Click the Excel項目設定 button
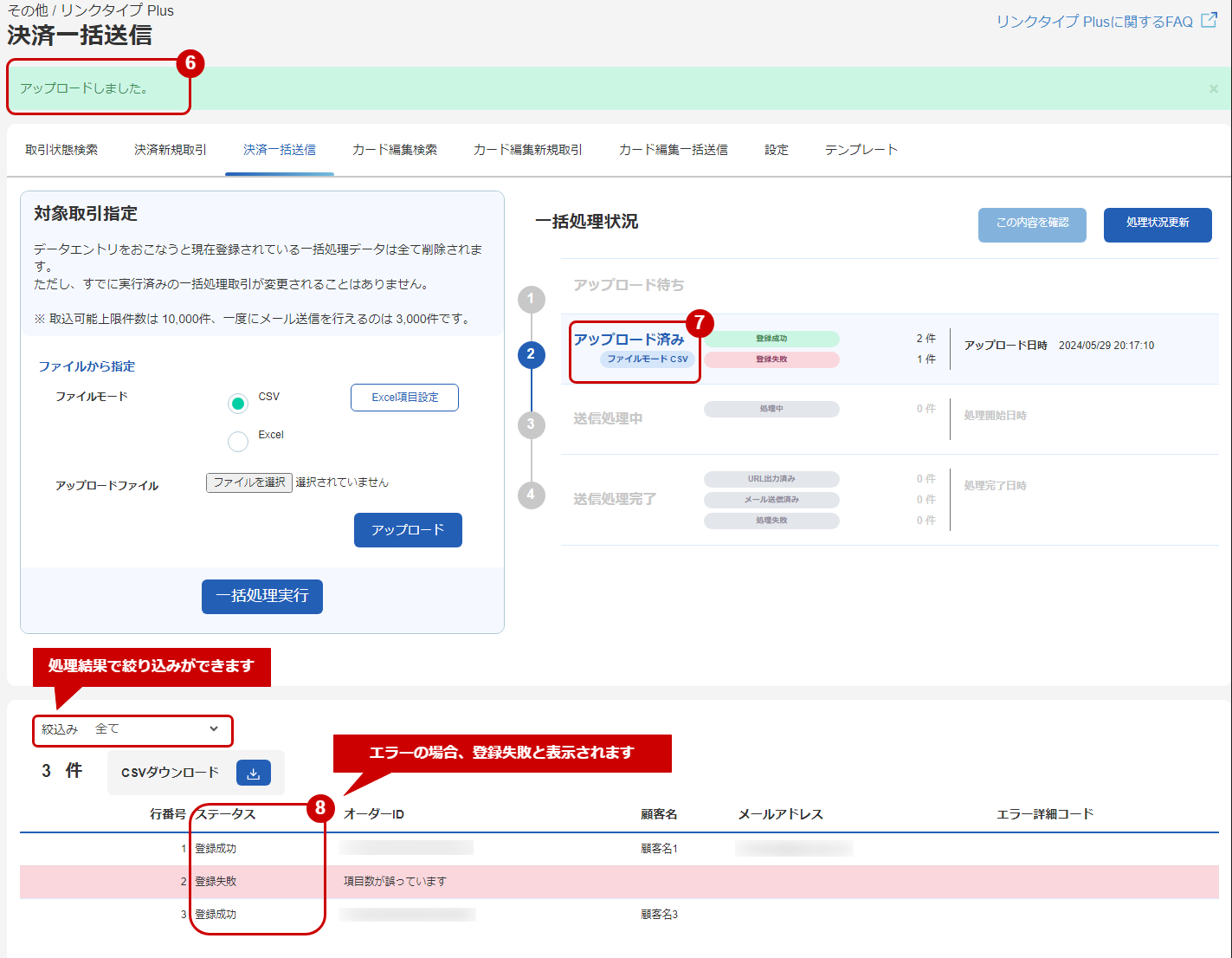The height and width of the screenshot is (958, 1232). [x=404, y=398]
